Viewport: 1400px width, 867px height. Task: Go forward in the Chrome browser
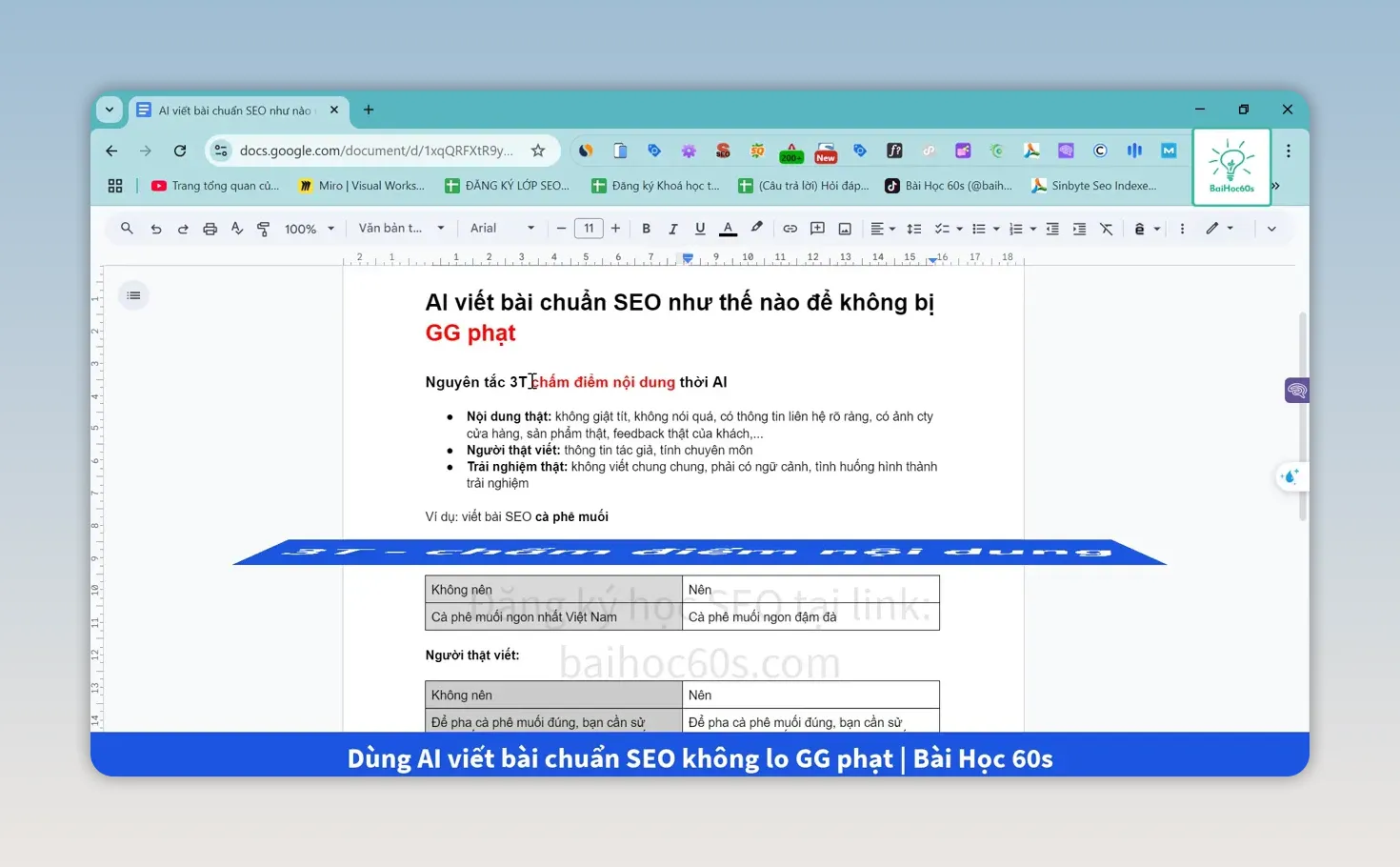145,151
